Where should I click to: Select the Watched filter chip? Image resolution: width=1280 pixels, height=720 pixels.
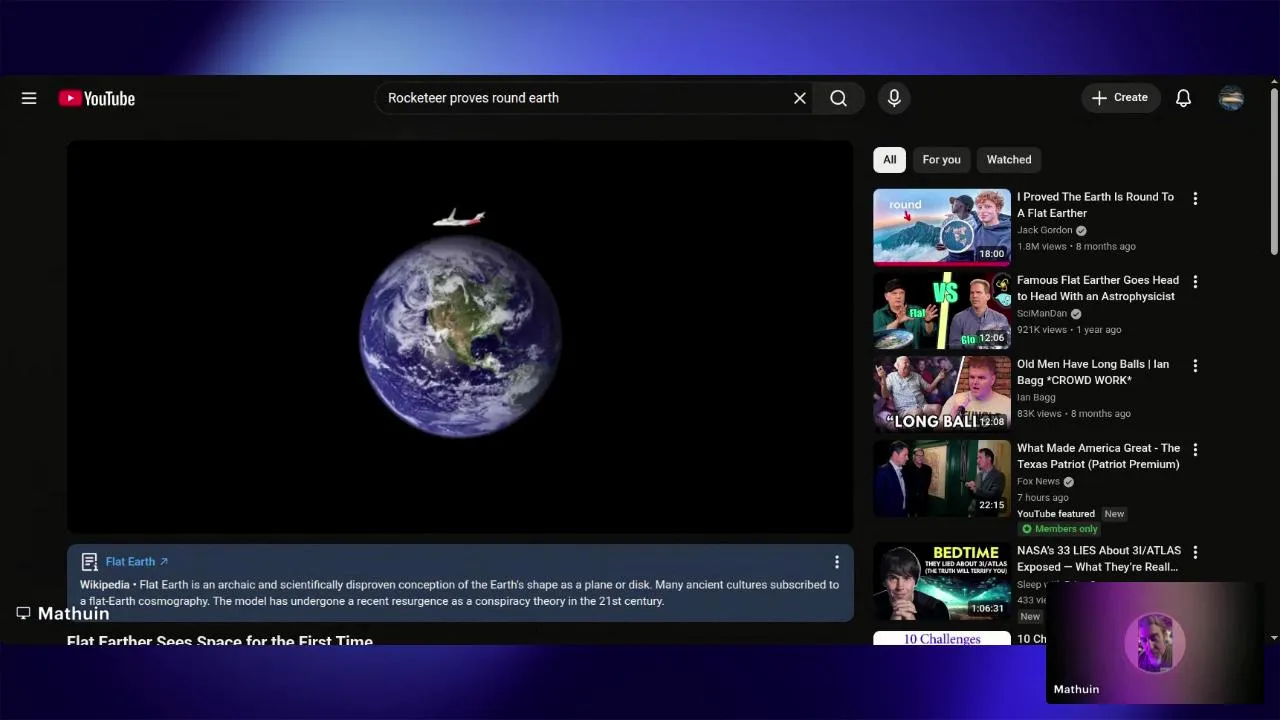coord(1009,160)
